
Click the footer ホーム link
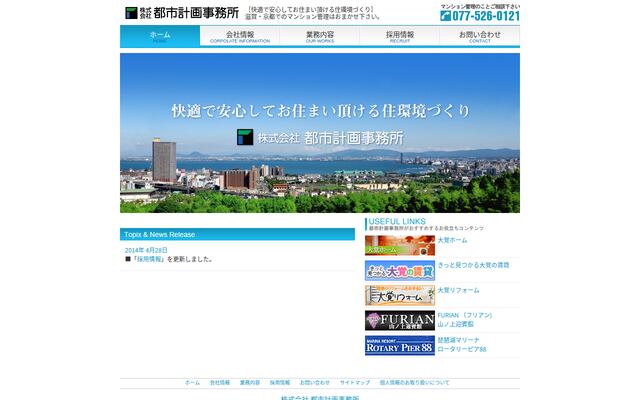click(x=192, y=383)
